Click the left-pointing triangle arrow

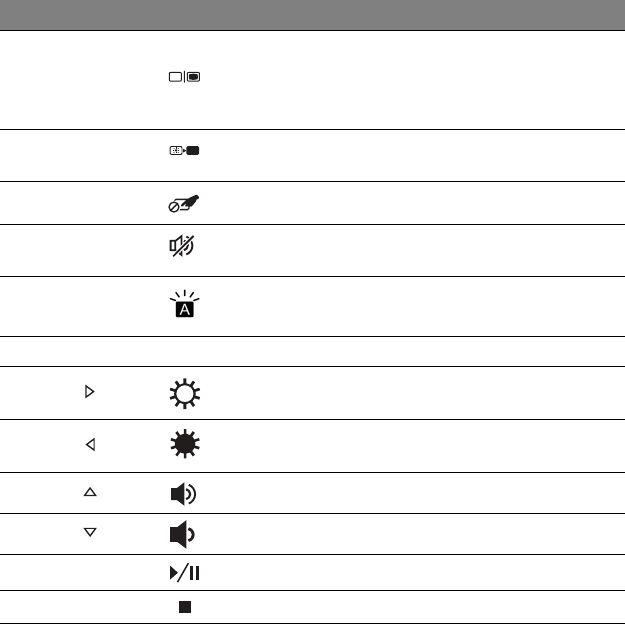[90, 444]
